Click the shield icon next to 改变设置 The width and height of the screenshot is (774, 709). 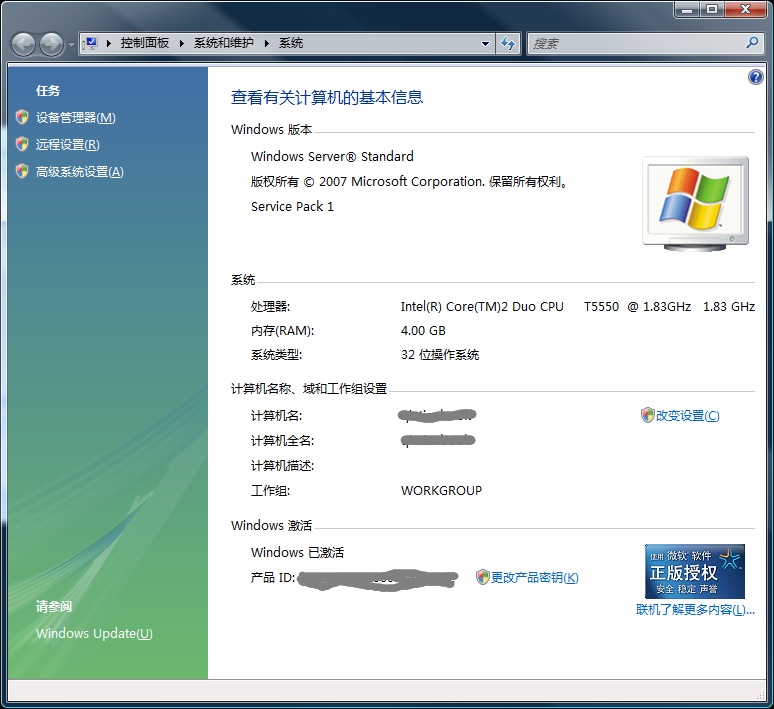pos(647,415)
